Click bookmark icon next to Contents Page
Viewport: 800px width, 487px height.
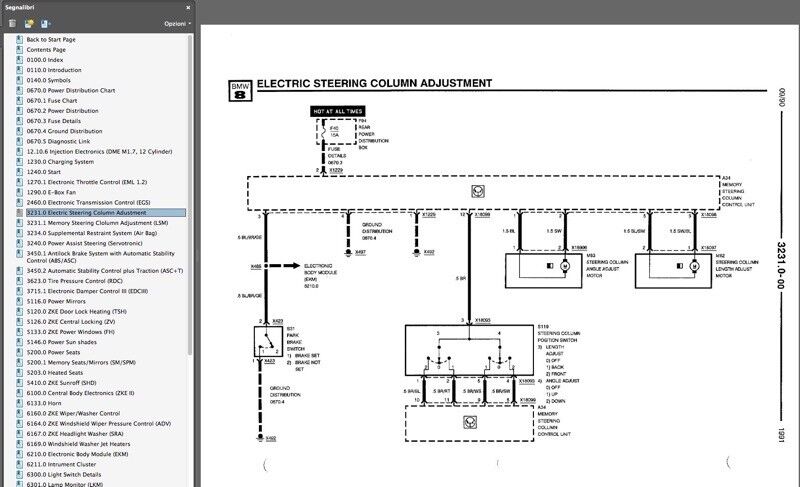click(x=18, y=49)
